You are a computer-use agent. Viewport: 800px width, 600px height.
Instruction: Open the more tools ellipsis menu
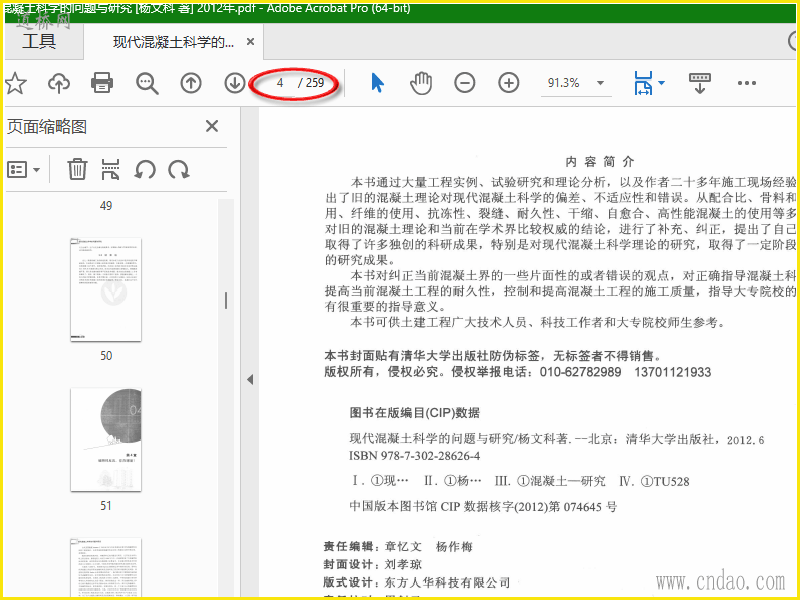click(746, 83)
